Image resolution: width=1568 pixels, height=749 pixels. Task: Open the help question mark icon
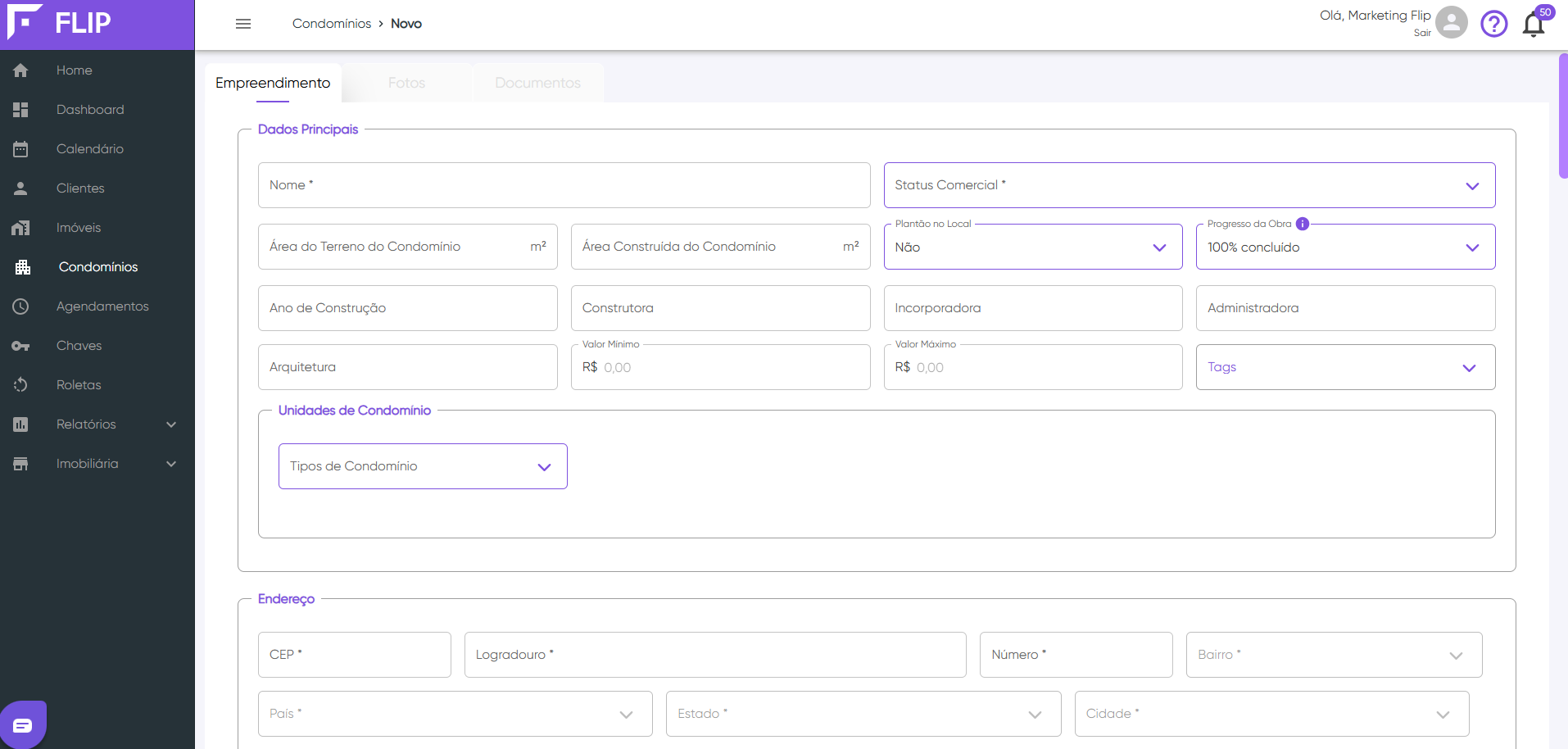pos(1494,24)
